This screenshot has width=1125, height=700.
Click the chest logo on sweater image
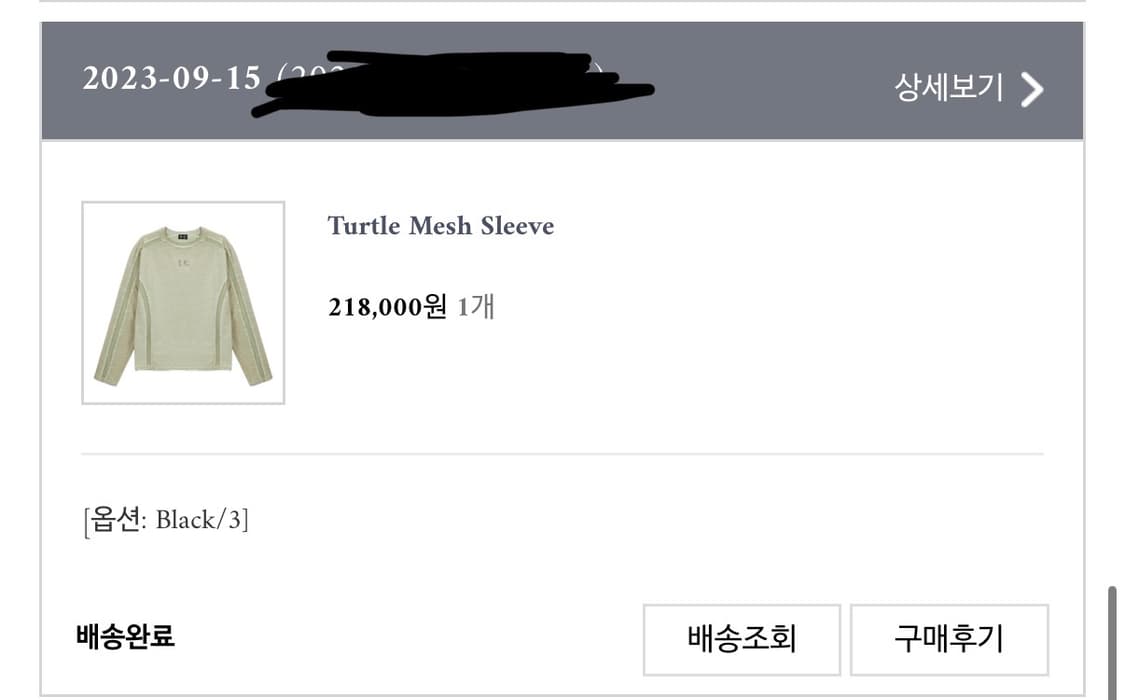tap(182, 261)
